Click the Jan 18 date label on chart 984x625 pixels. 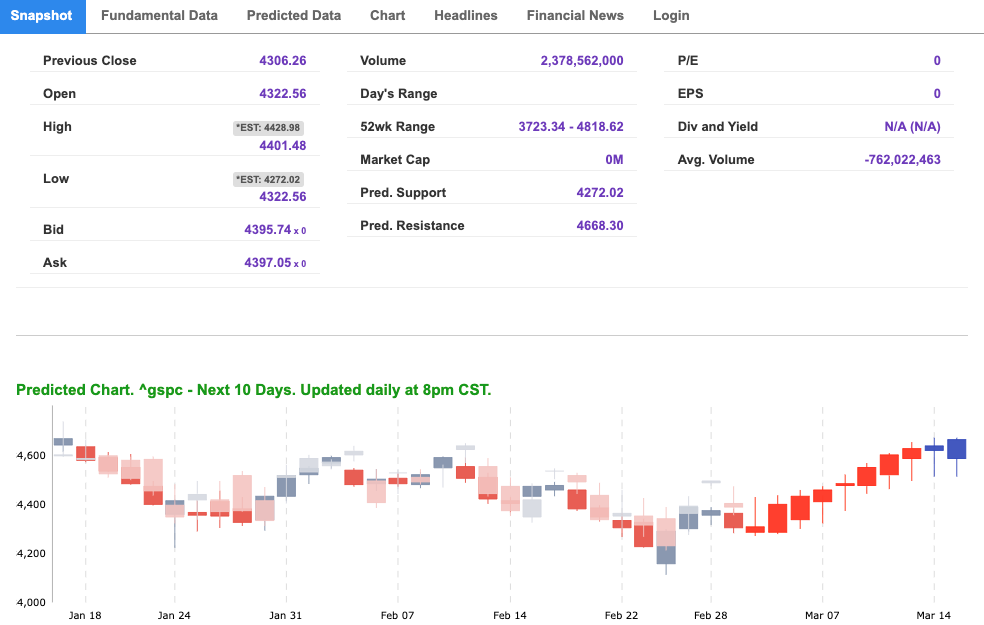pyautogui.click(x=85, y=616)
